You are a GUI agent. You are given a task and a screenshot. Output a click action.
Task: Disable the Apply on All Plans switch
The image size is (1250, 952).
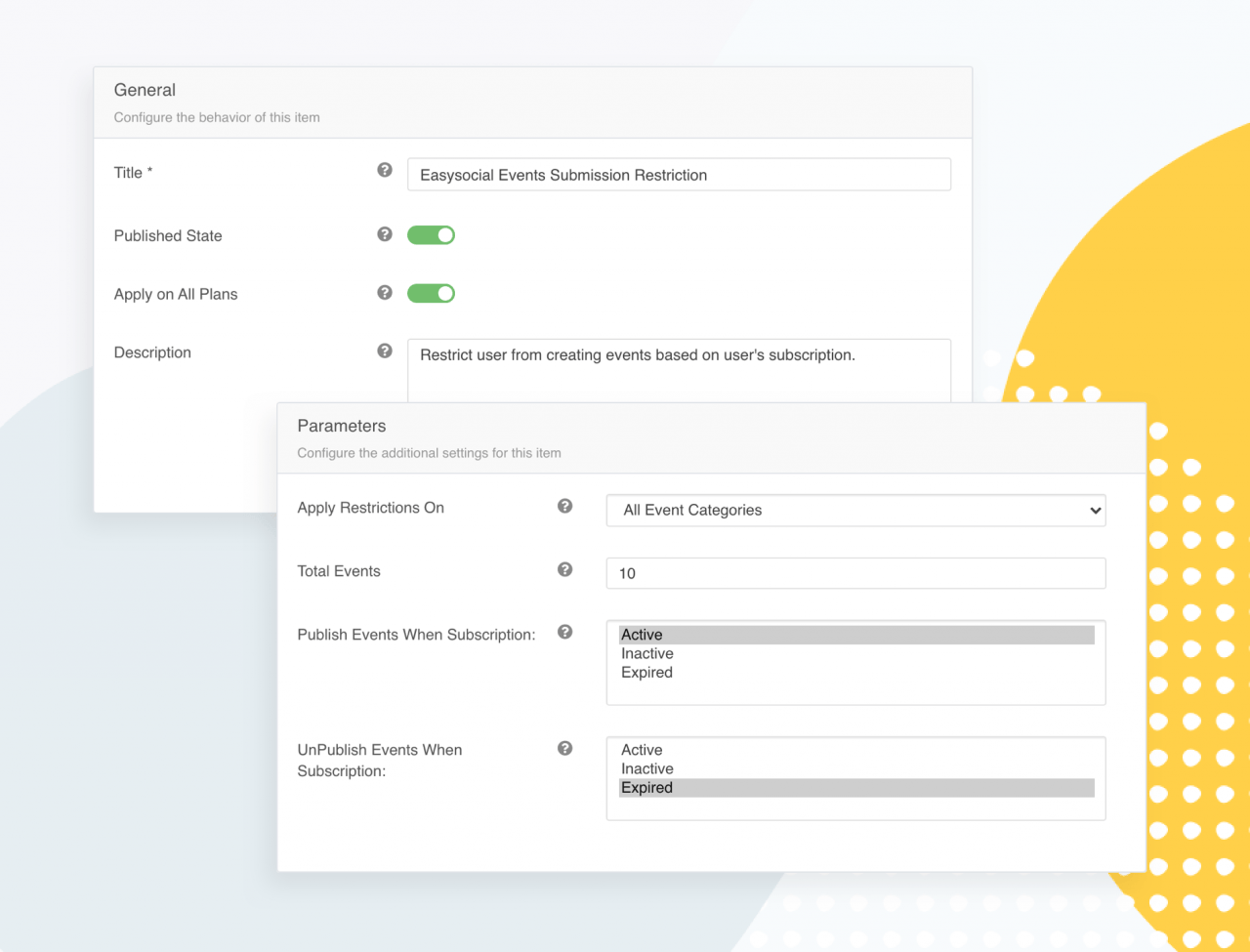point(431,293)
